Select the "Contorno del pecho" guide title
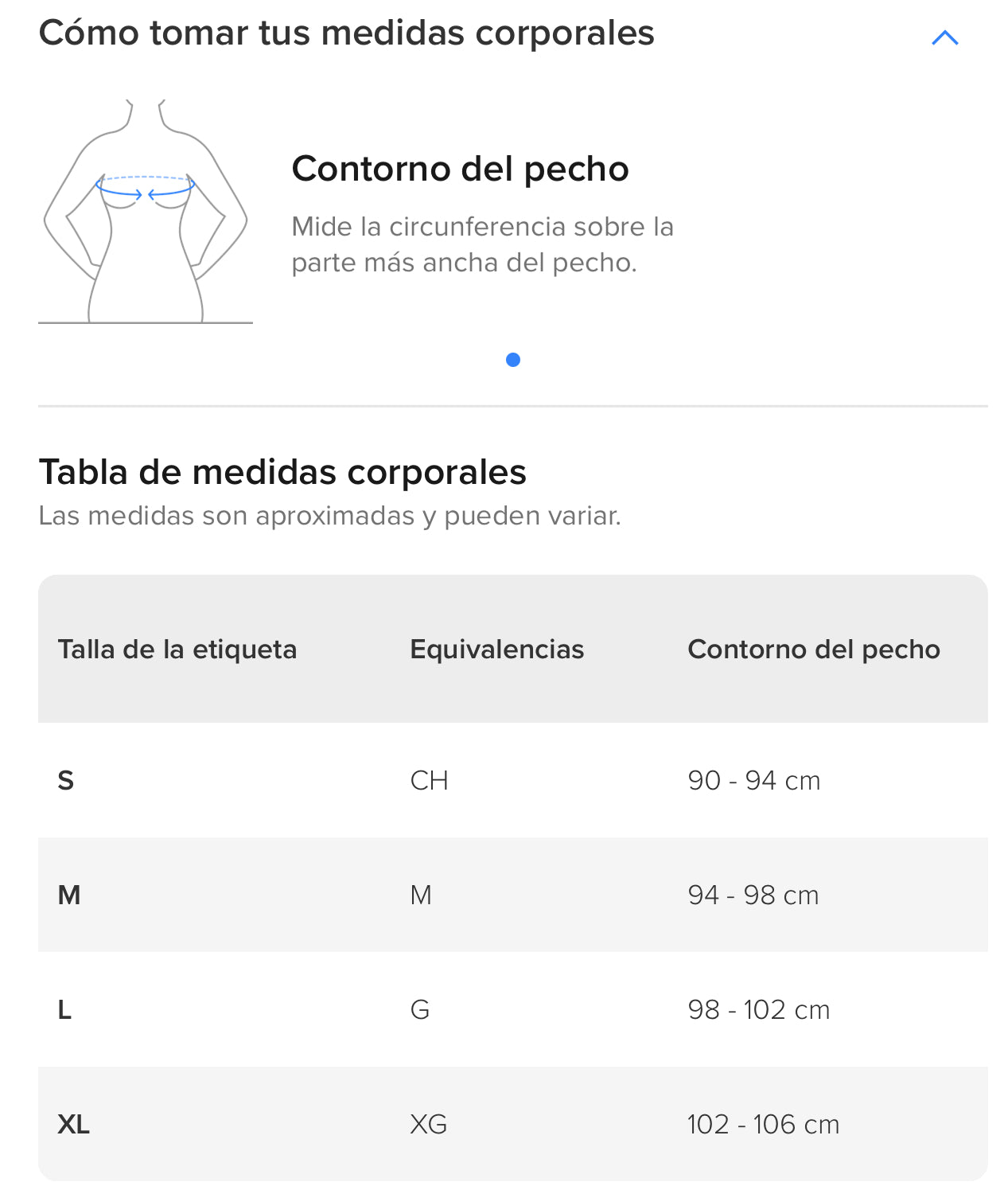Image resolution: width=1008 pixels, height=1186 pixels. (460, 169)
